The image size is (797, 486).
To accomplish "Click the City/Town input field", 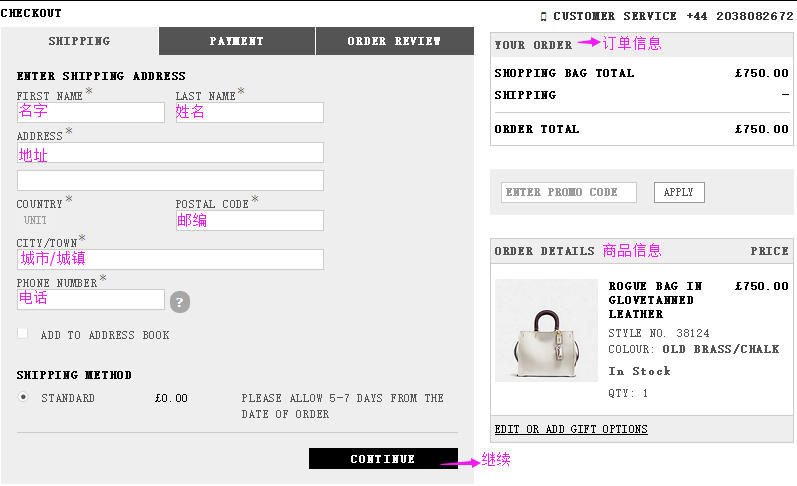I will point(170,259).
